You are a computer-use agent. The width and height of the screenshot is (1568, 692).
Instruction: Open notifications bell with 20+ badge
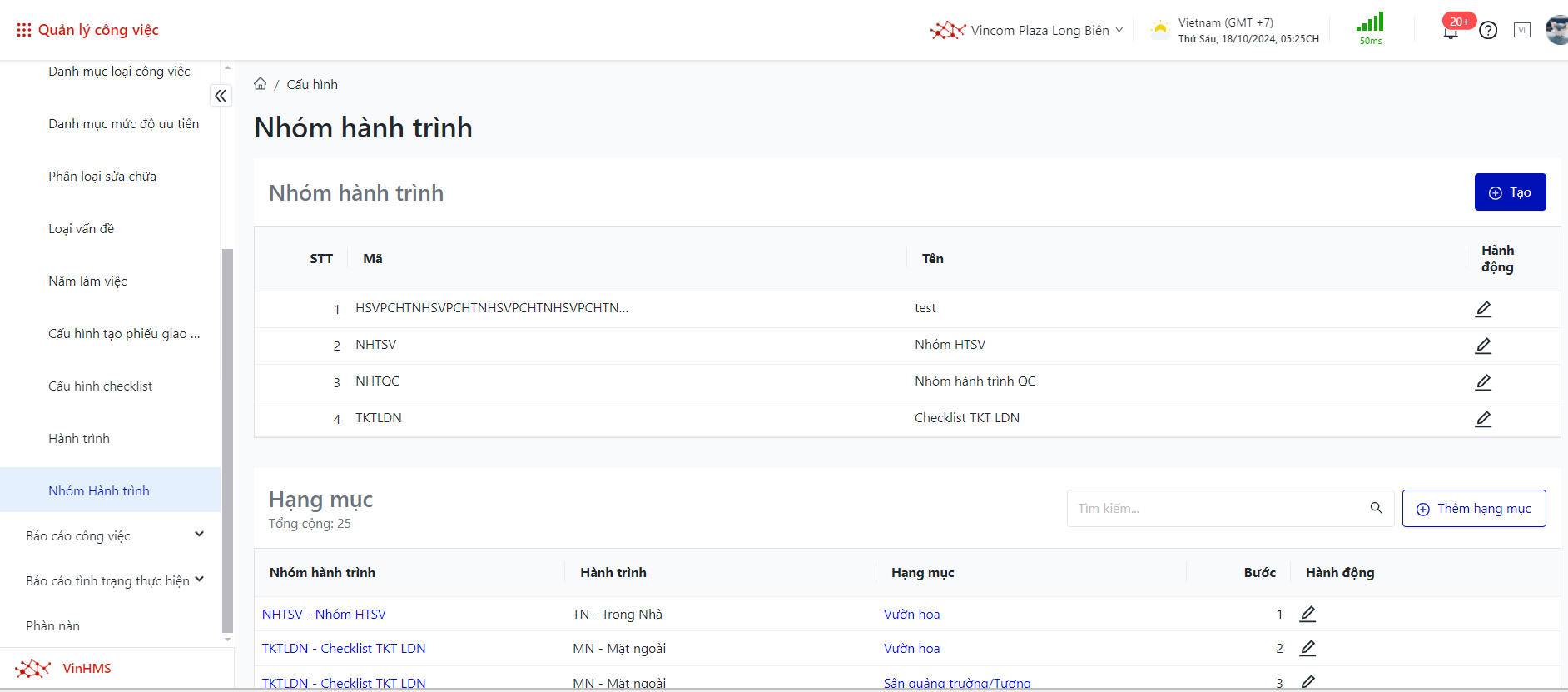point(1451,32)
